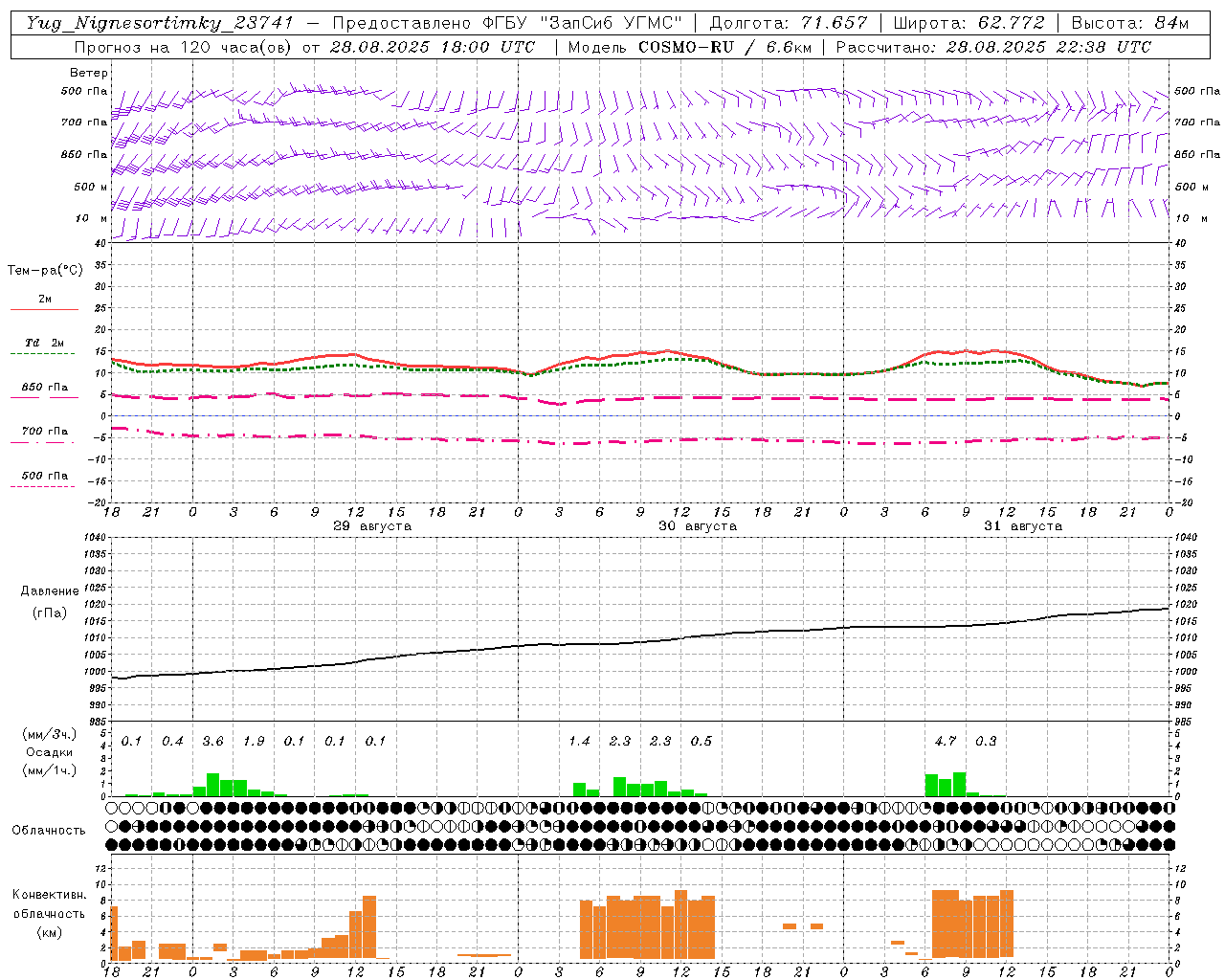
Task: Click the Td 2м dew point legend entry
Action: tap(44, 343)
